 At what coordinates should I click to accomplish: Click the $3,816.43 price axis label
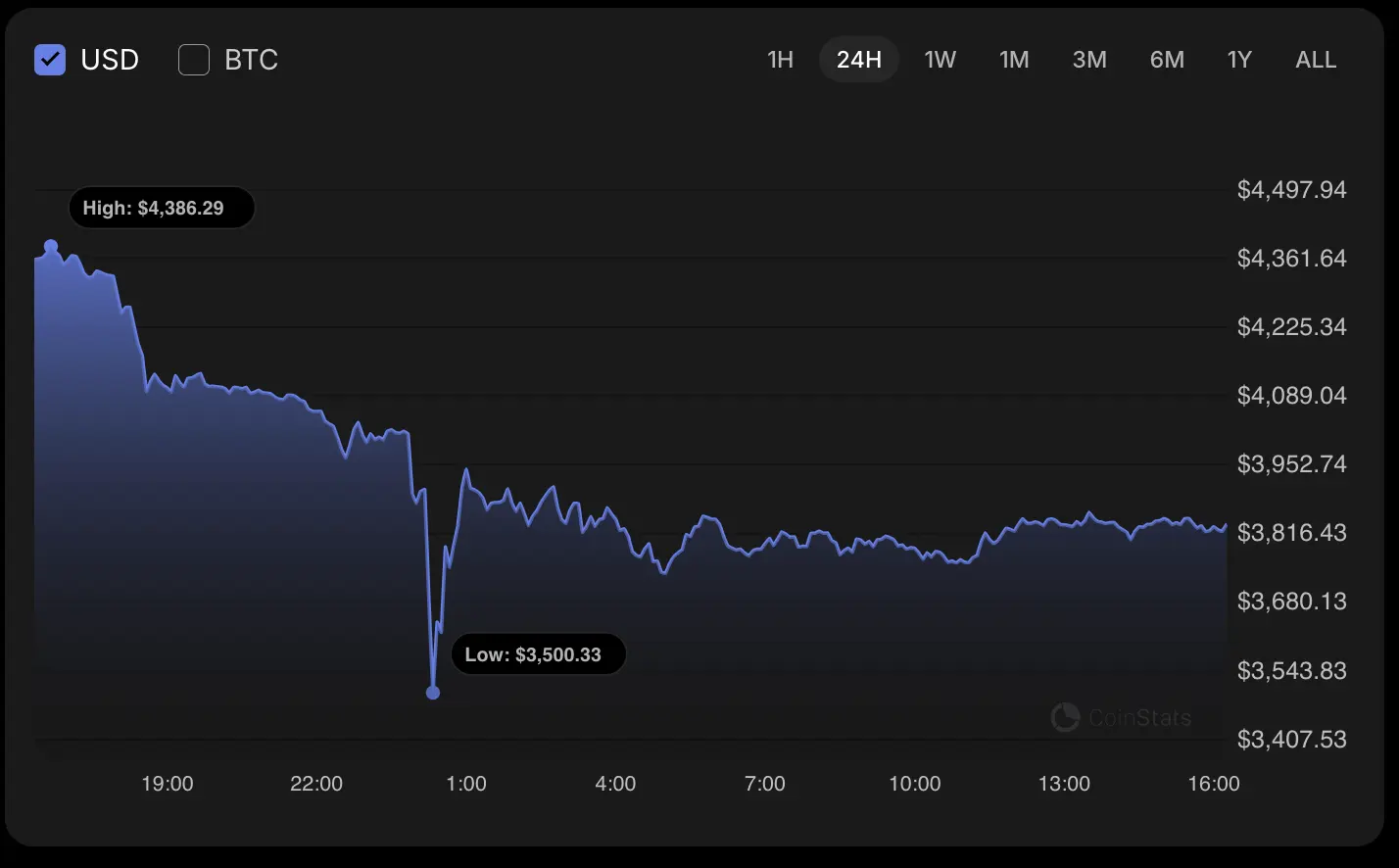pos(1291,533)
